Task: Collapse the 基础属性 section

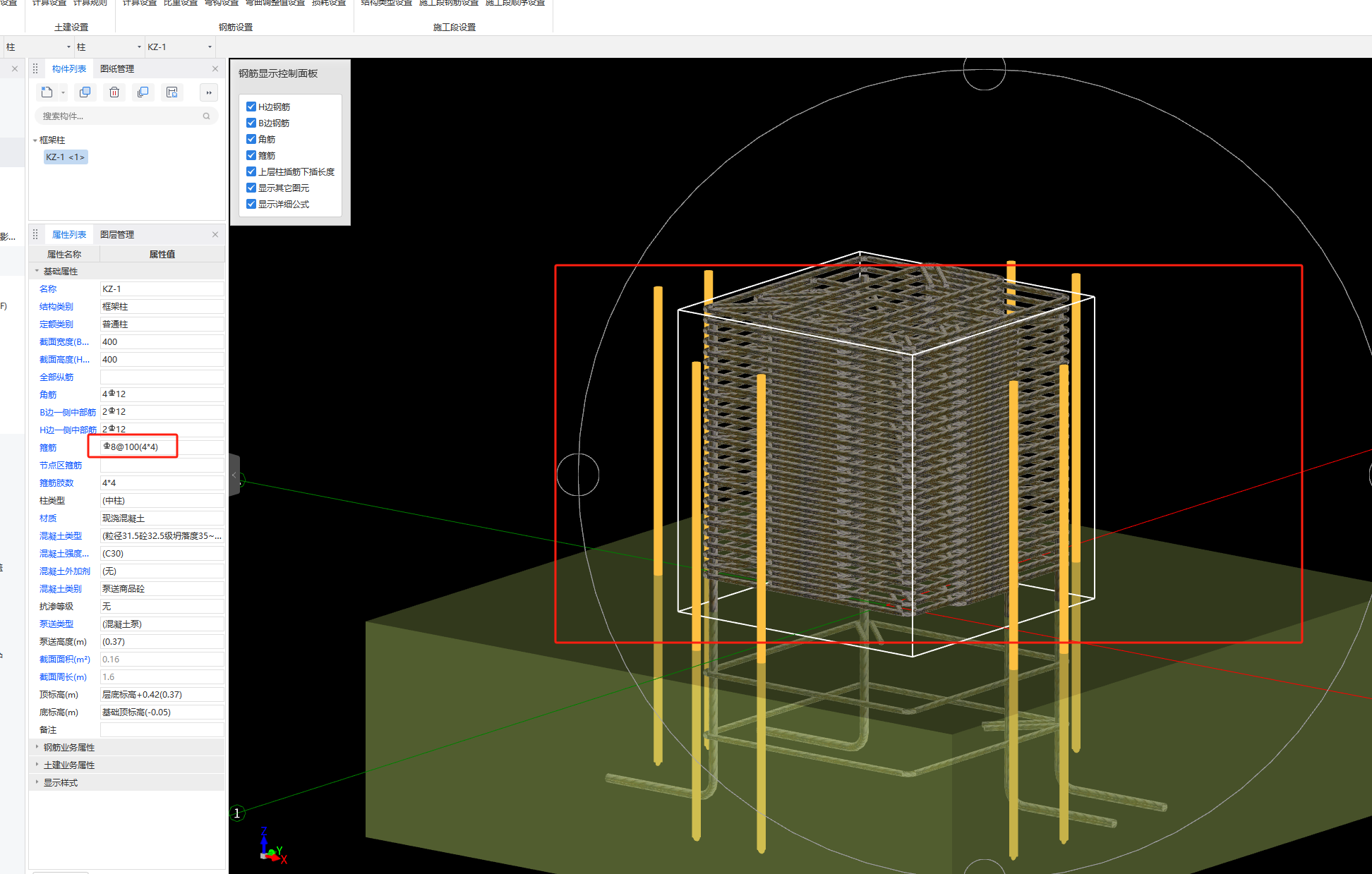Action: pos(37,271)
